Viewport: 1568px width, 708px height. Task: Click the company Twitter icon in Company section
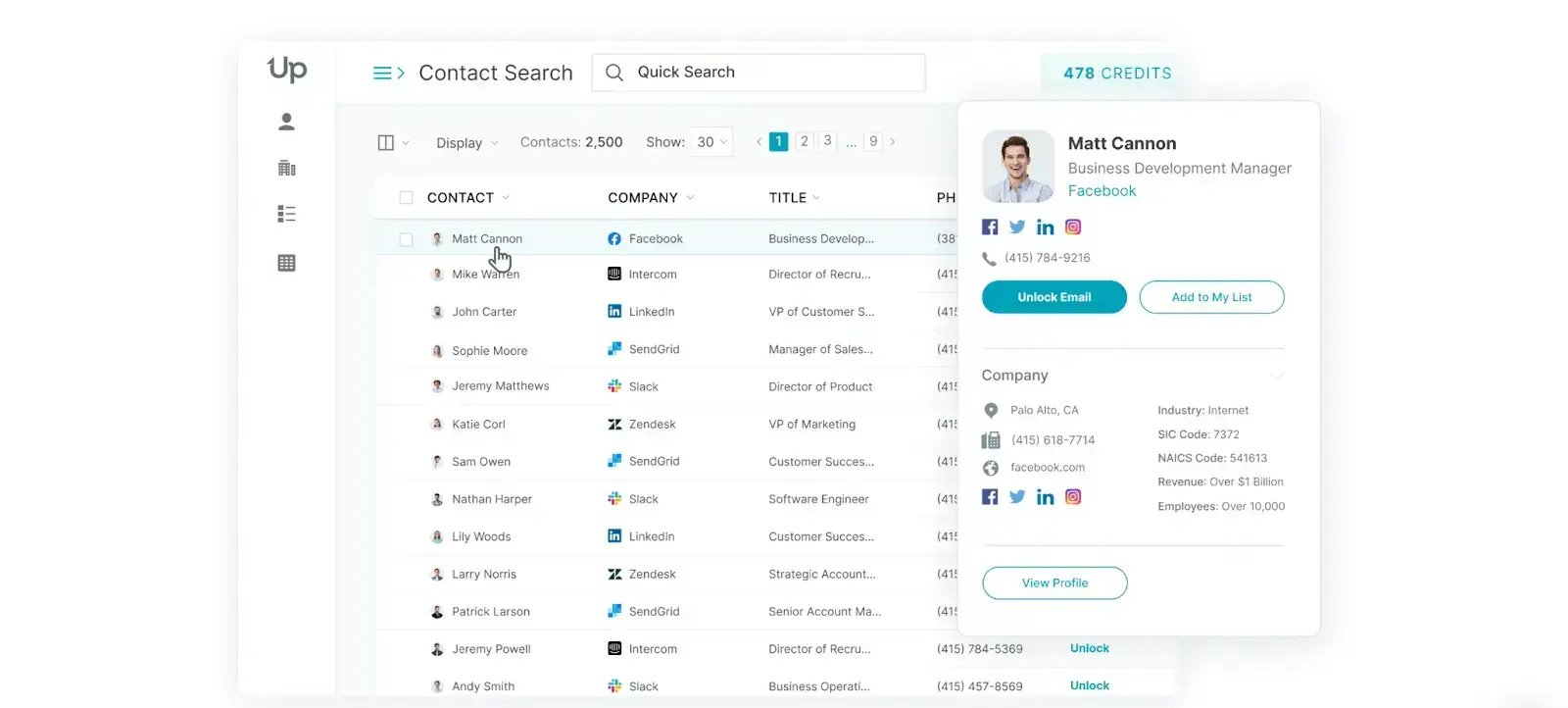[x=1017, y=497]
